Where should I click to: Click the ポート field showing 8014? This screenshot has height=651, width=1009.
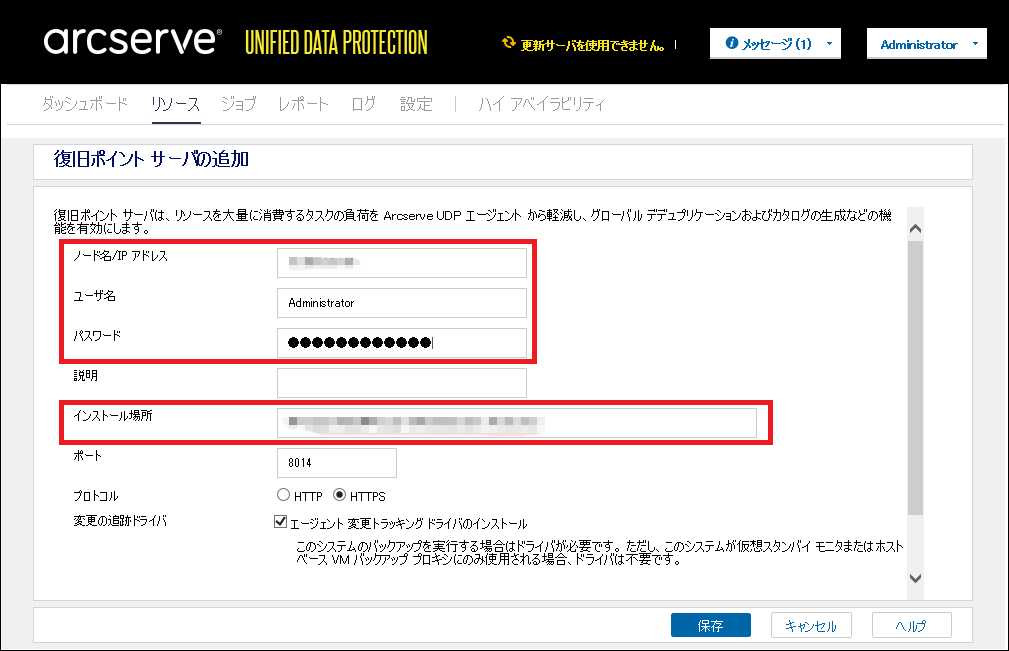point(337,463)
